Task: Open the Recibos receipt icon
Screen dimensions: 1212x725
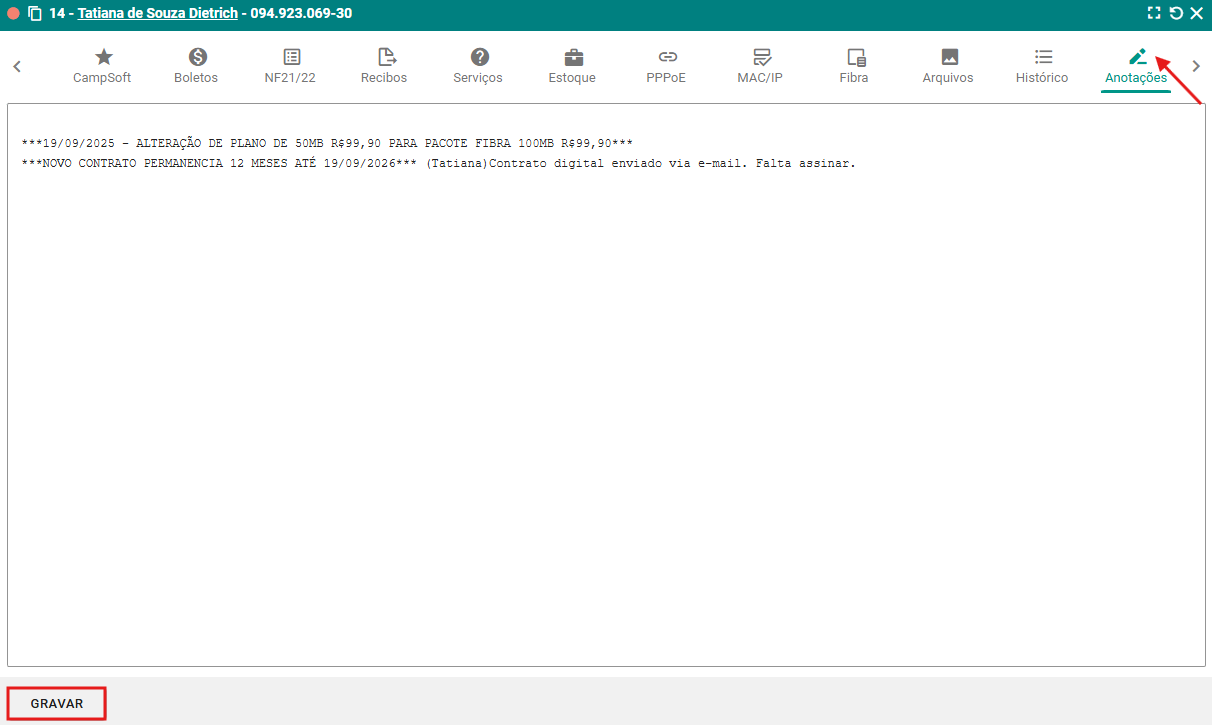Action: tap(385, 57)
